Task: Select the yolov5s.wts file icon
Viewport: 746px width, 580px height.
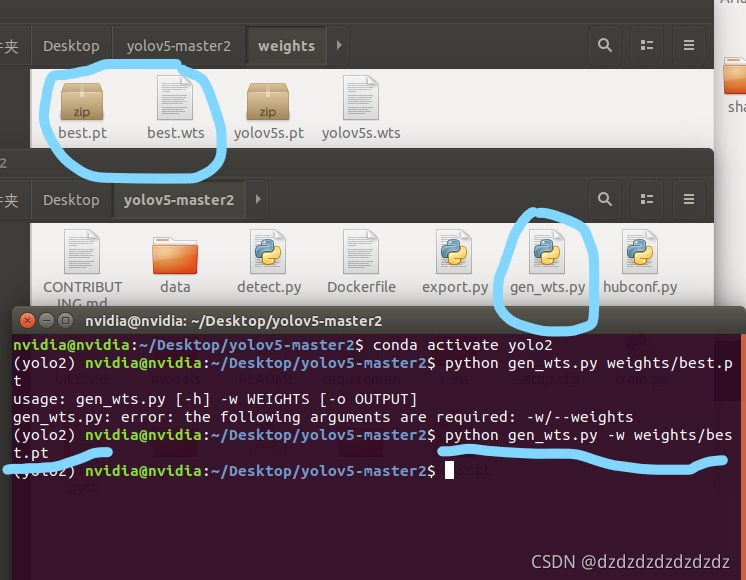Action: (x=361, y=98)
